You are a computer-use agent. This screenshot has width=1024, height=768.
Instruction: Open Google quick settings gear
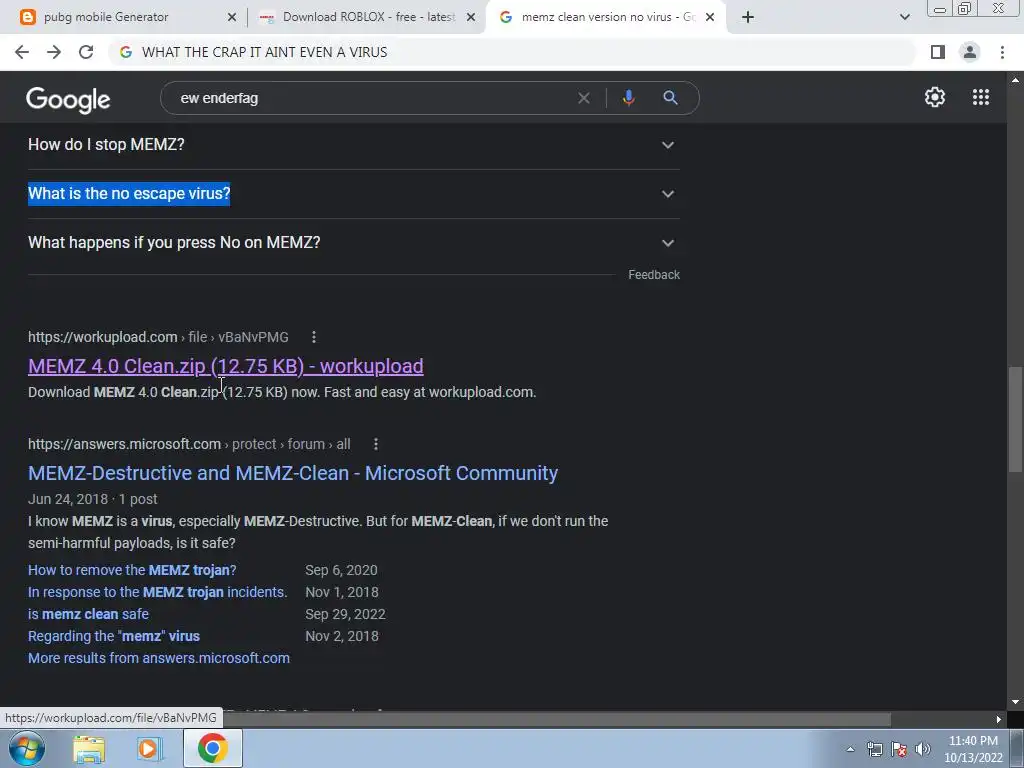(x=935, y=97)
